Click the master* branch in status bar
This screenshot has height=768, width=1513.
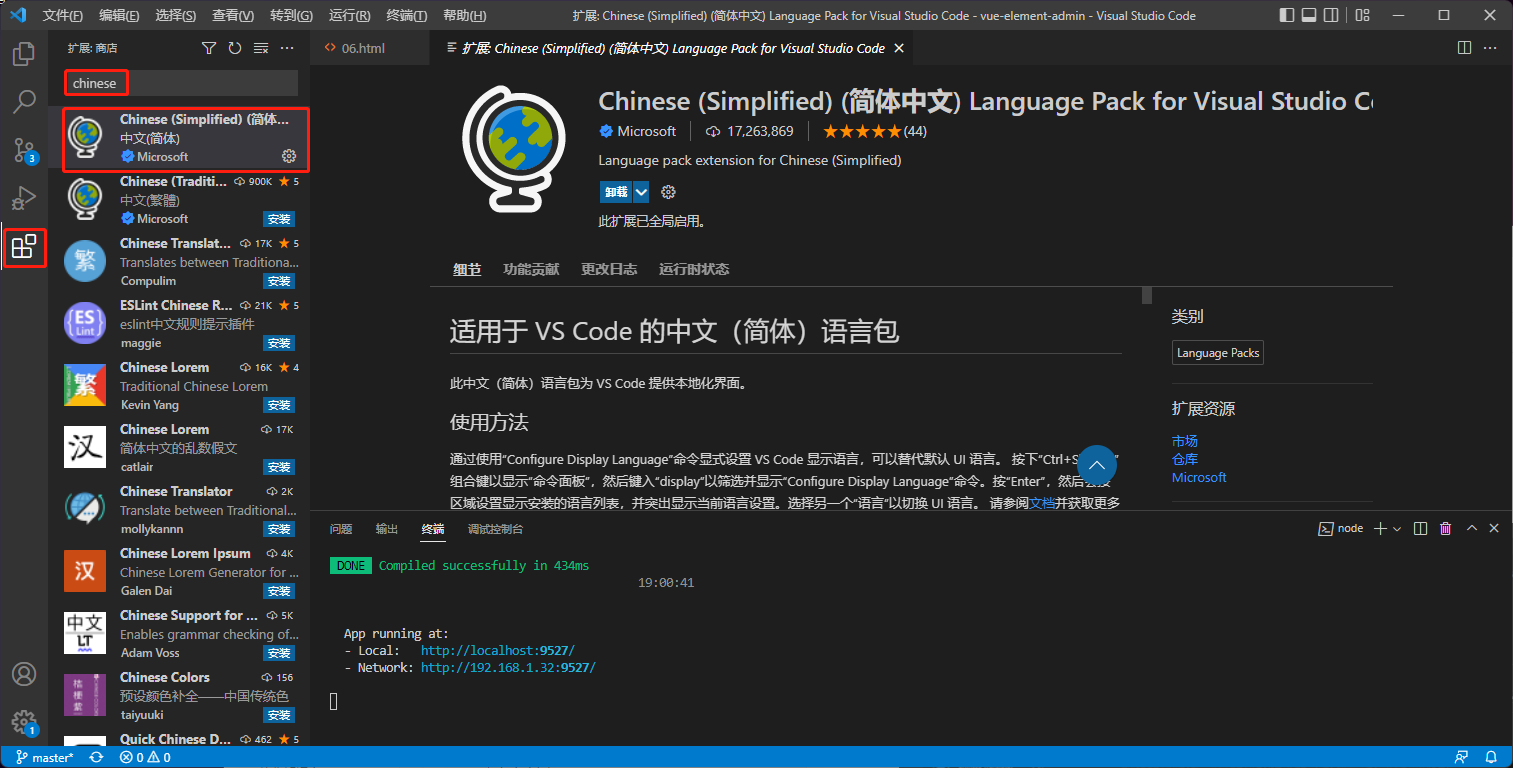pyautogui.click(x=44, y=757)
